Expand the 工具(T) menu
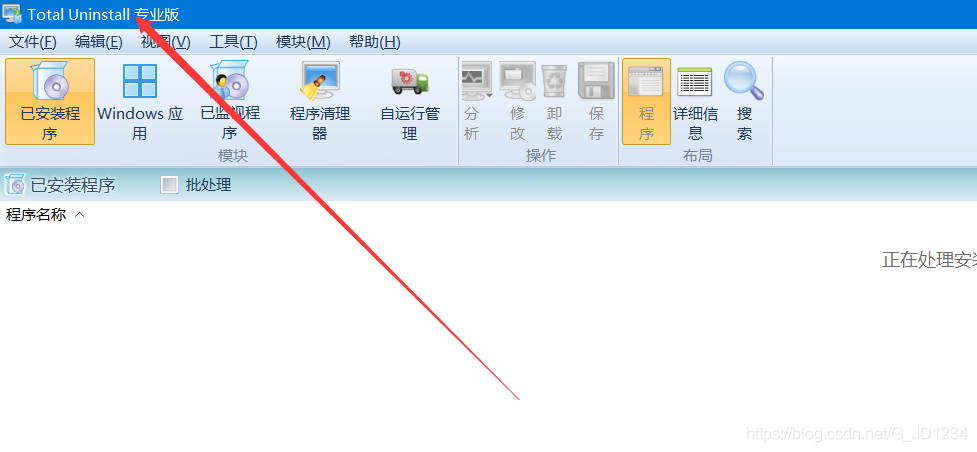This screenshot has height=452, width=977. point(233,42)
